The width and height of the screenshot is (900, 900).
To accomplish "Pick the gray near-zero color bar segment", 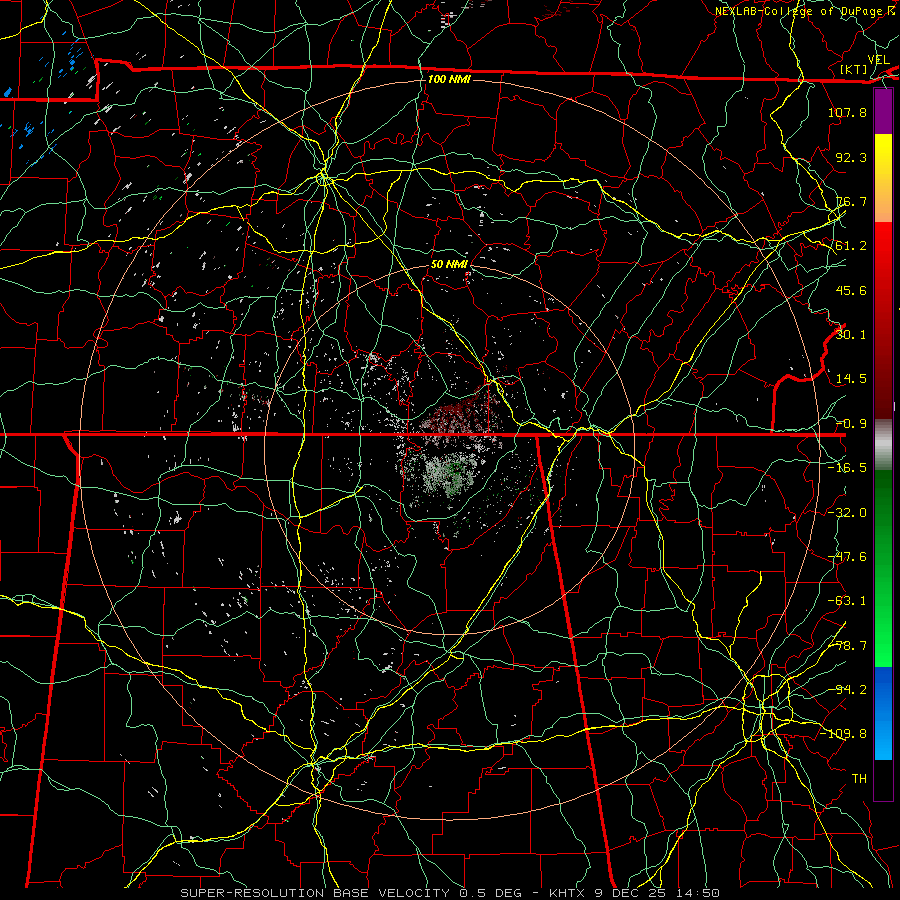I will tap(883, 445).
